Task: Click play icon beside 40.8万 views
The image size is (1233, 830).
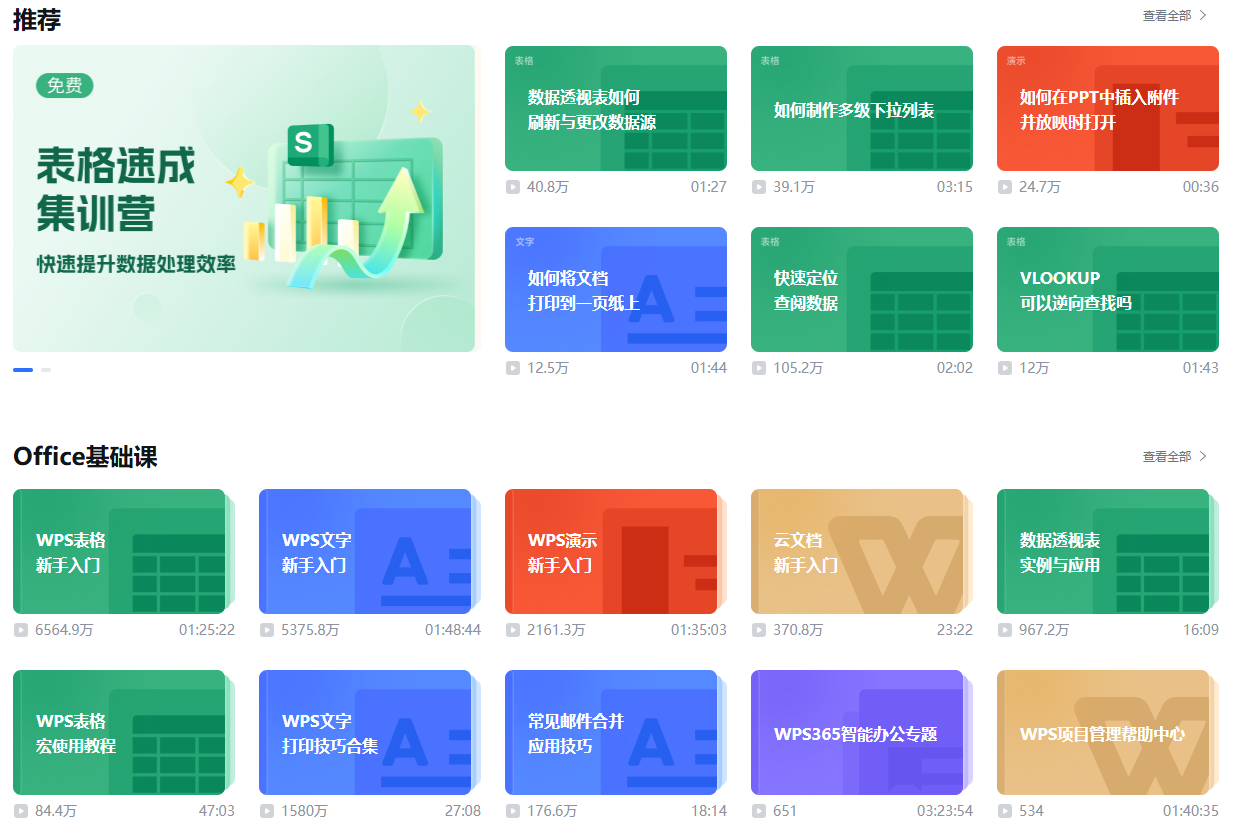Action: tap(513, 187)
